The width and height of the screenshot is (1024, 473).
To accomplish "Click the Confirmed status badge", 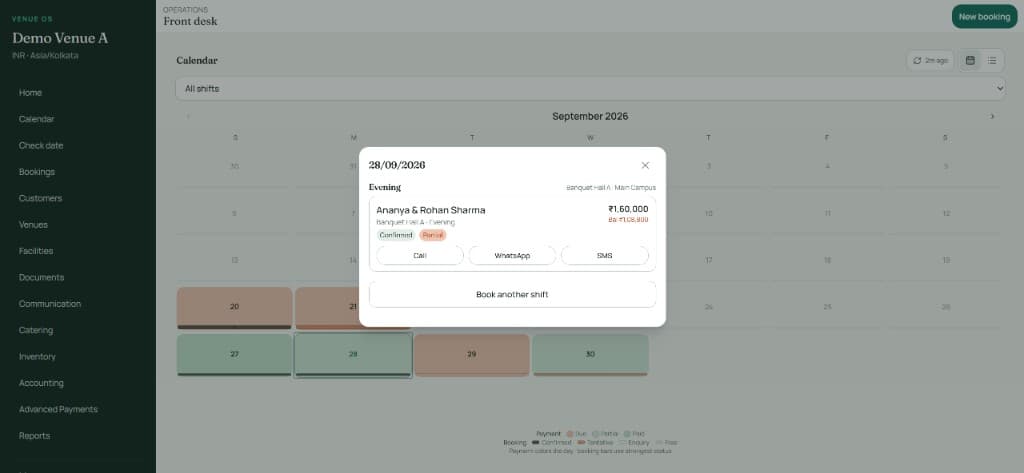I will coord(396,235).
